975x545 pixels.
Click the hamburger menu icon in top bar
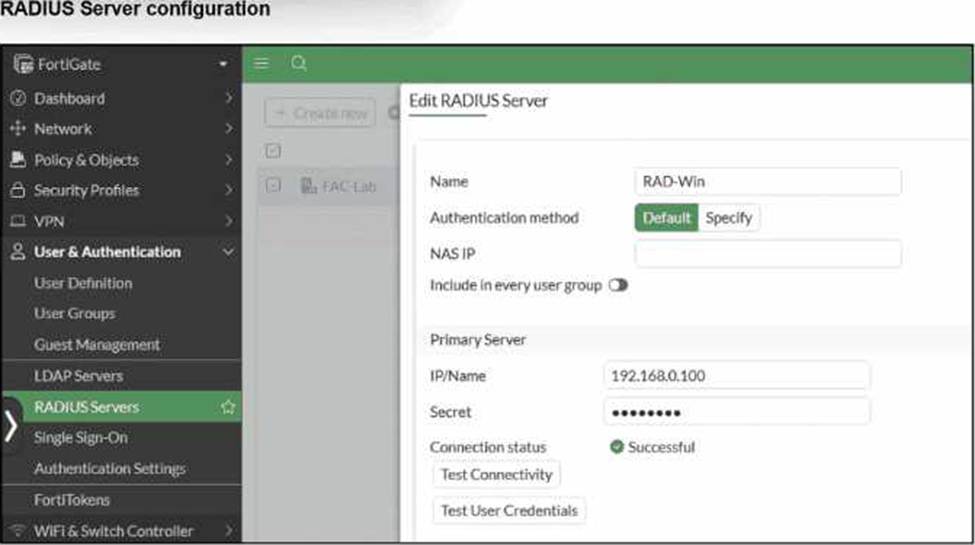pos(261,64)
